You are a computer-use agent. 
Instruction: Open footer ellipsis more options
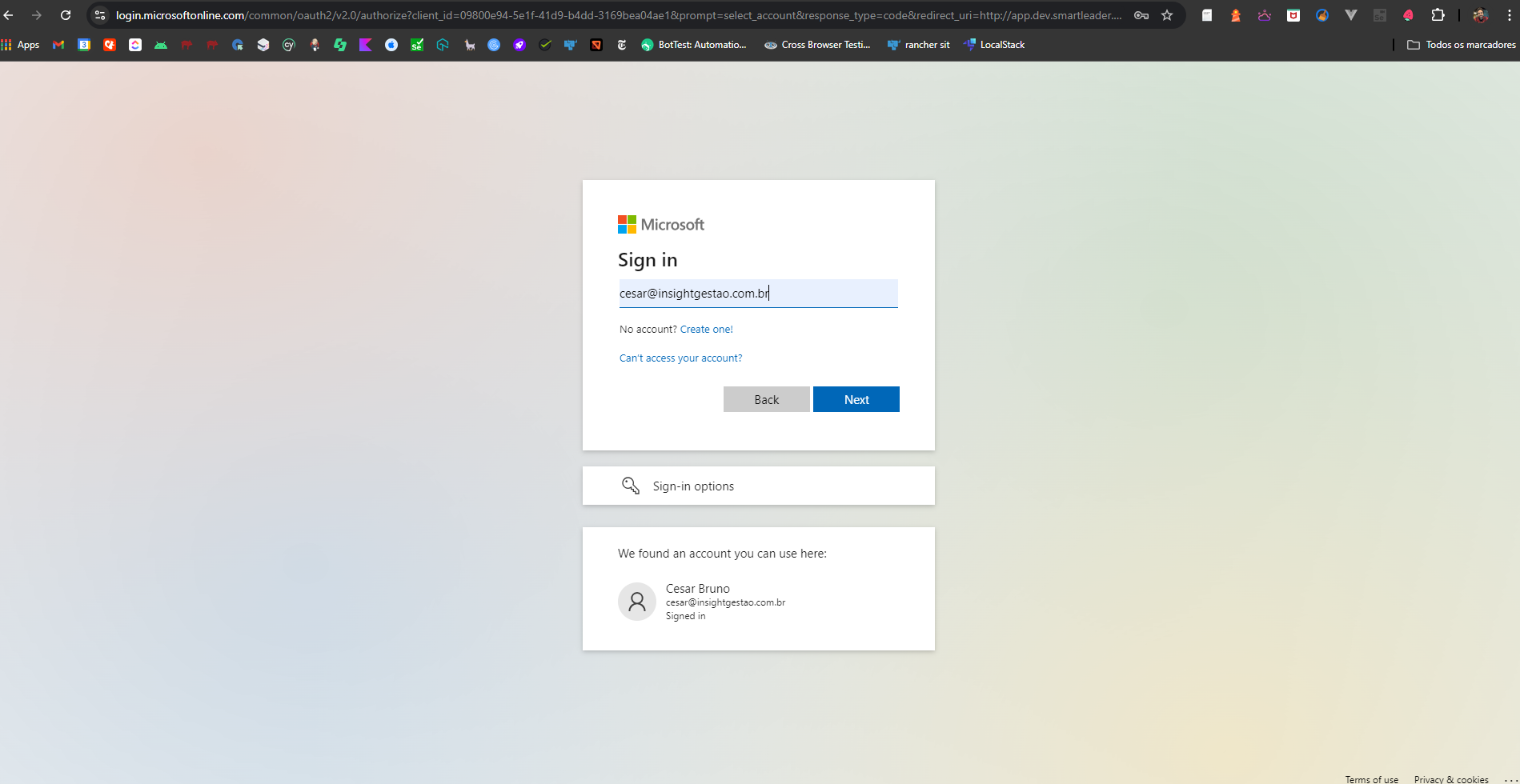[x=1510, y=779]
